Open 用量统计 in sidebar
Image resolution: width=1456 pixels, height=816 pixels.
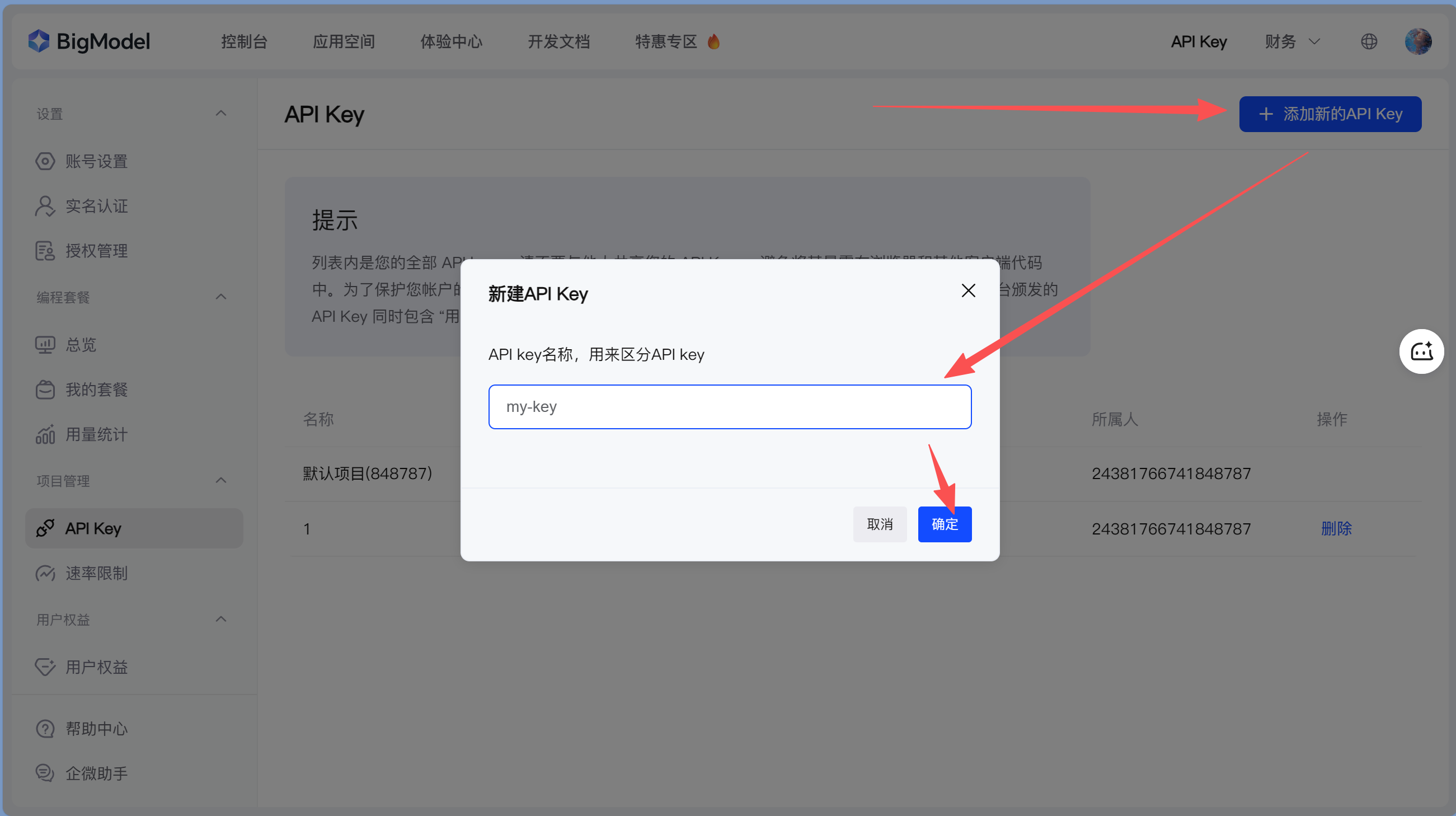pyautogui.click(x=96, y=434)
